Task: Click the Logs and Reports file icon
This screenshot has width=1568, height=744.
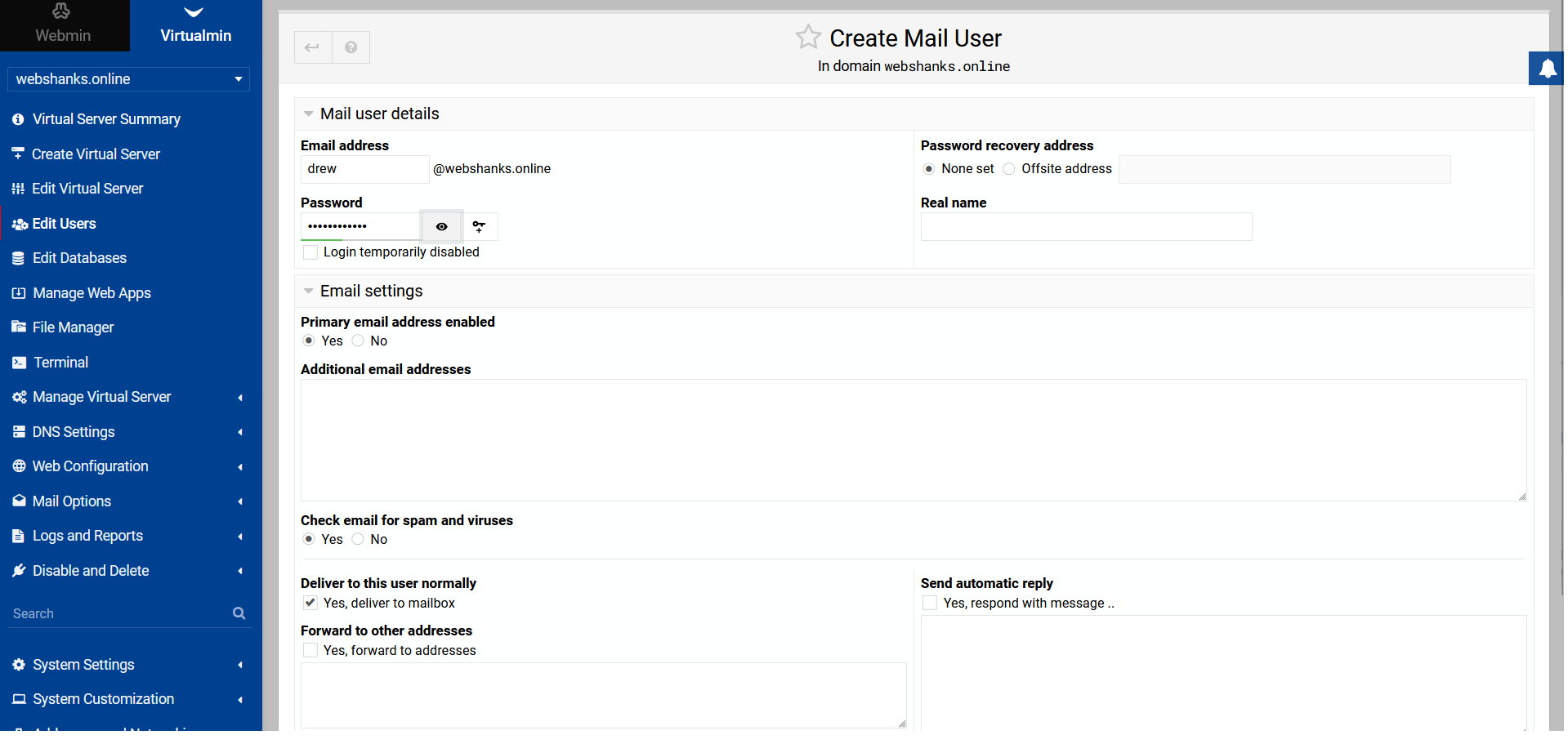Action: (18, 536)
